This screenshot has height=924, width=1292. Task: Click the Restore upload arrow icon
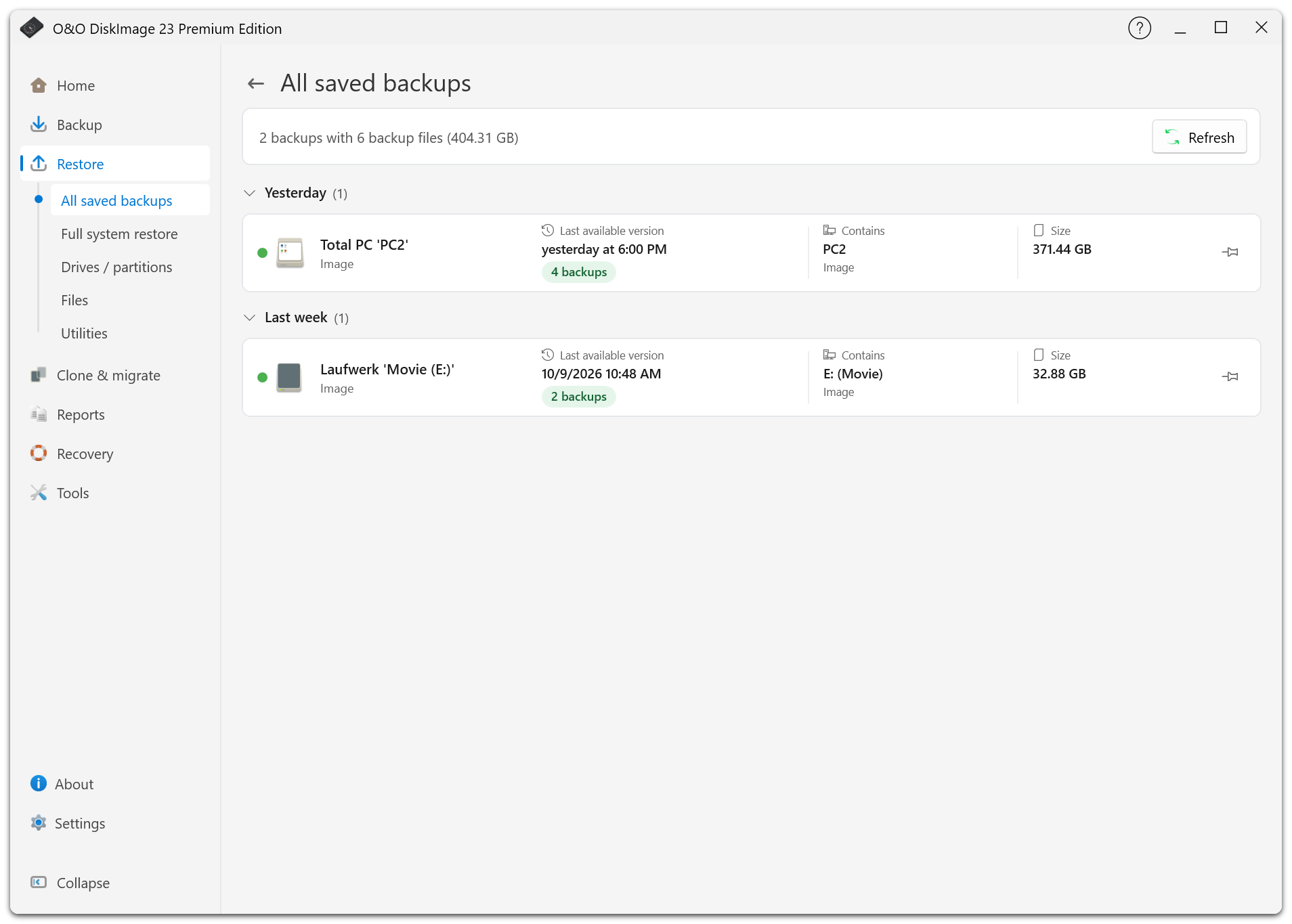pyautogui.click(x=39, y=164)
